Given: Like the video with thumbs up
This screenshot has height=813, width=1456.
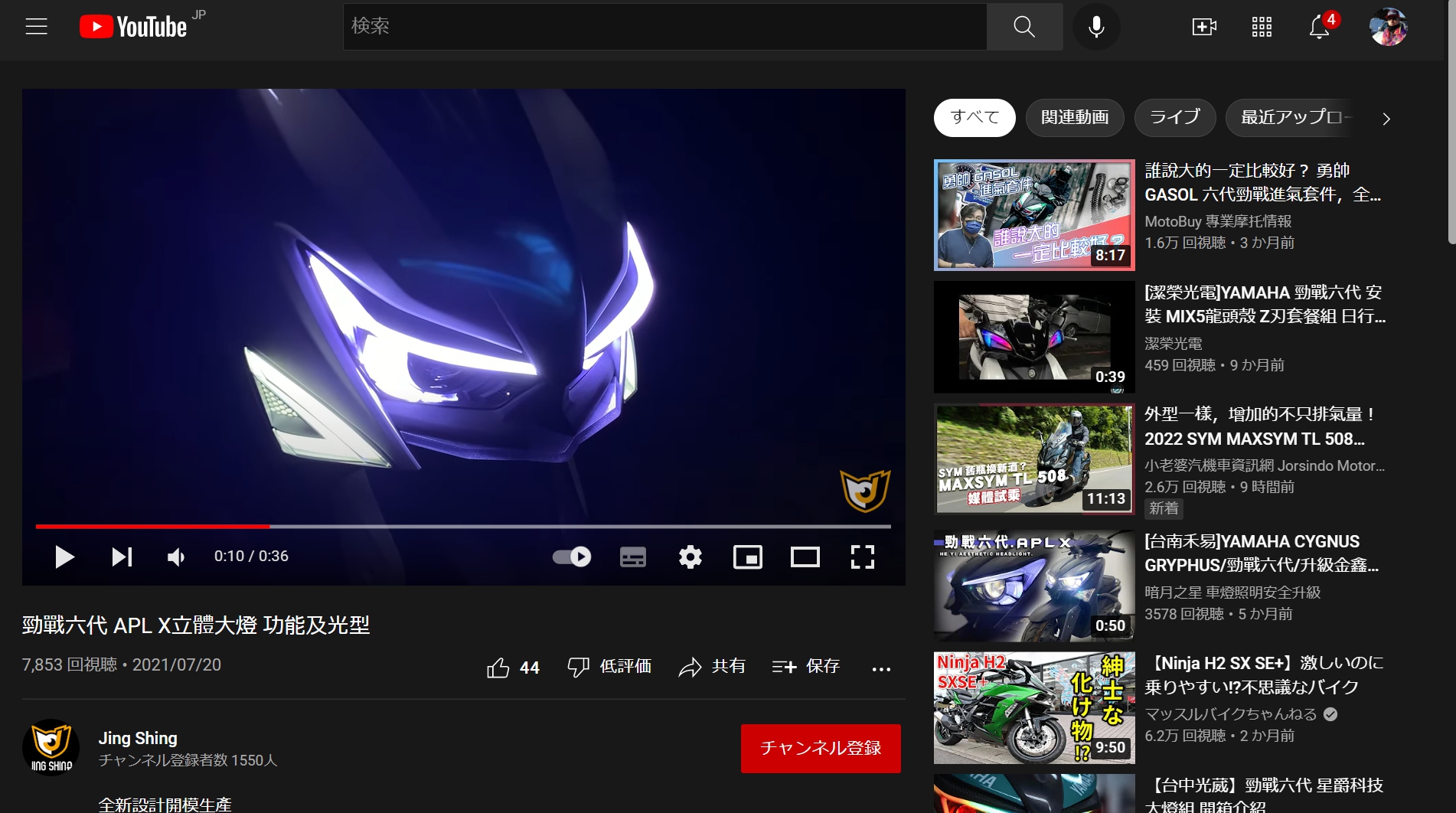Looking at the screenshot, I should [x=513, y=668].
